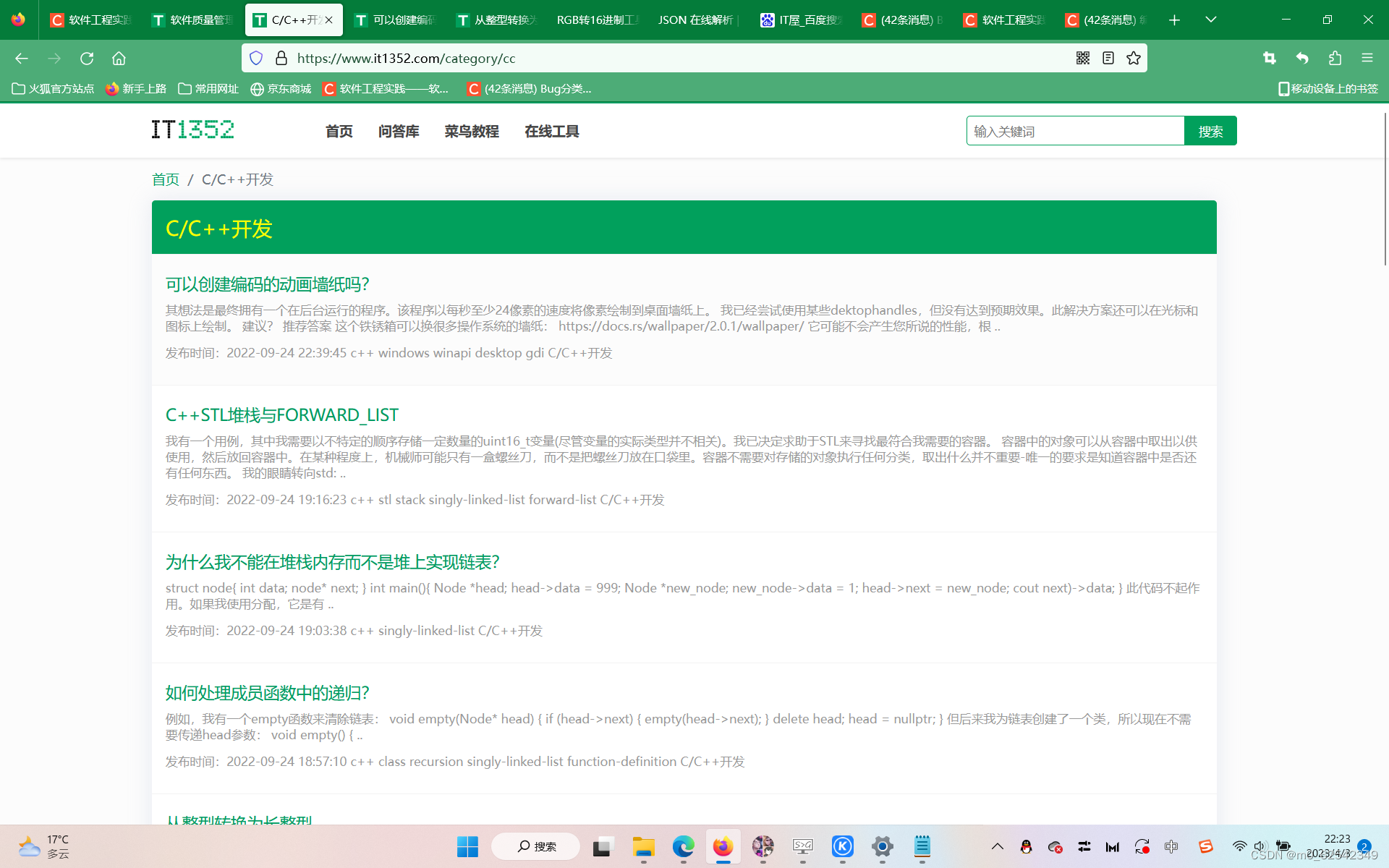Show hidden system tray icons chevron
Viewport: 1389px width, 868px height.
click(997, 846)
